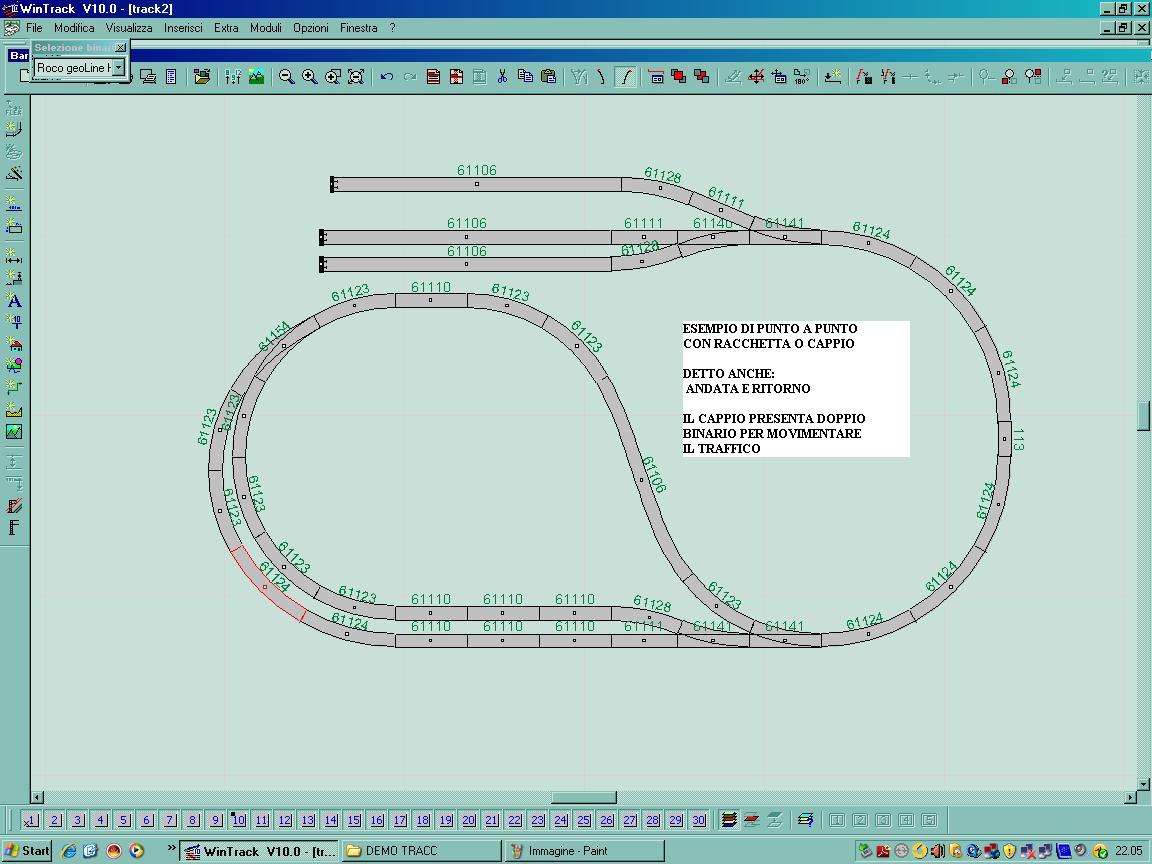Open the Moduli menu
The width and height of the screenshot is (1152, 864).
pyautogui.click(x=265, y=28)
